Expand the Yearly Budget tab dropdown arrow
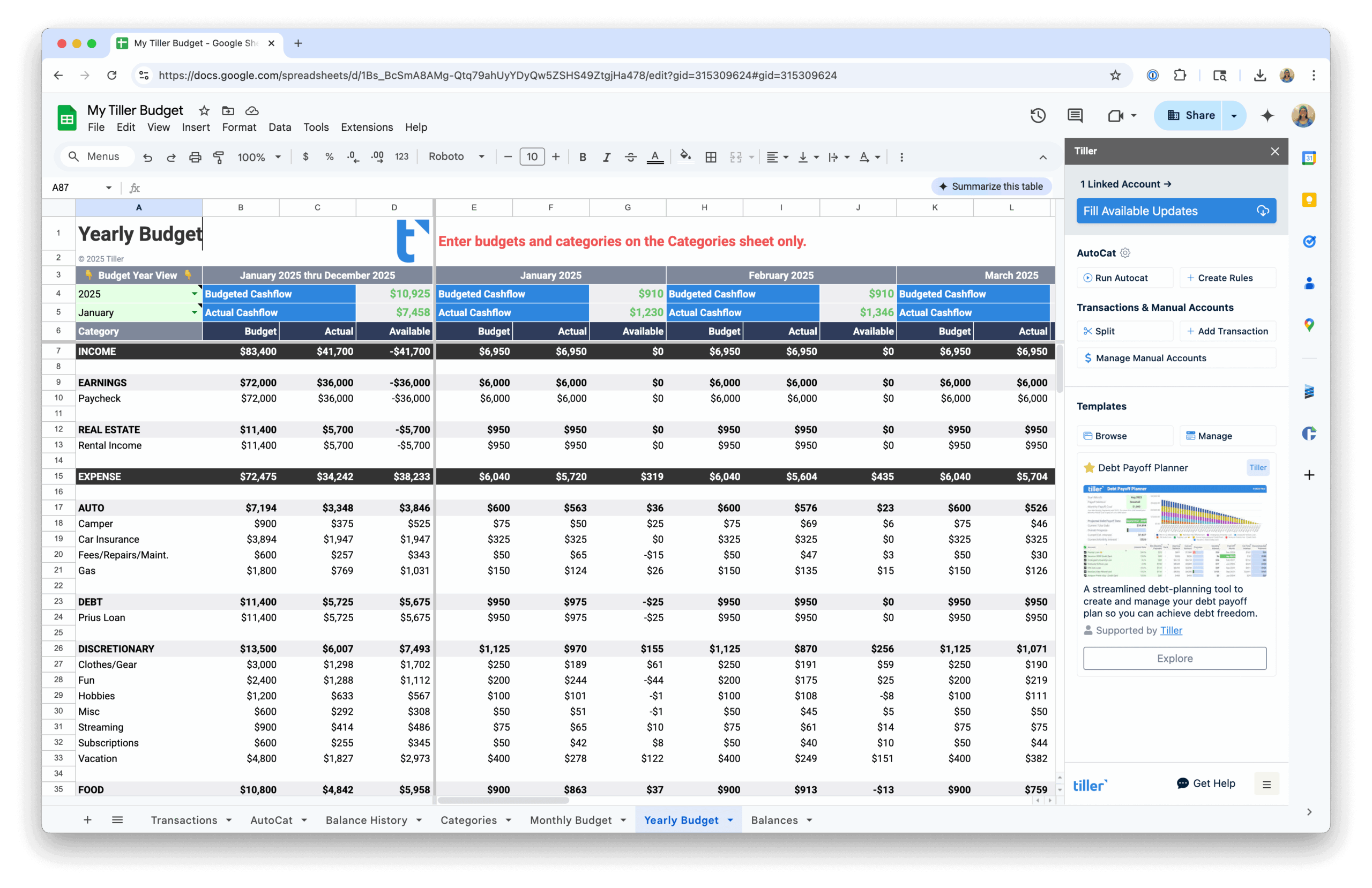The height and width of the screenshot is (888, 1372). (730, 820)
